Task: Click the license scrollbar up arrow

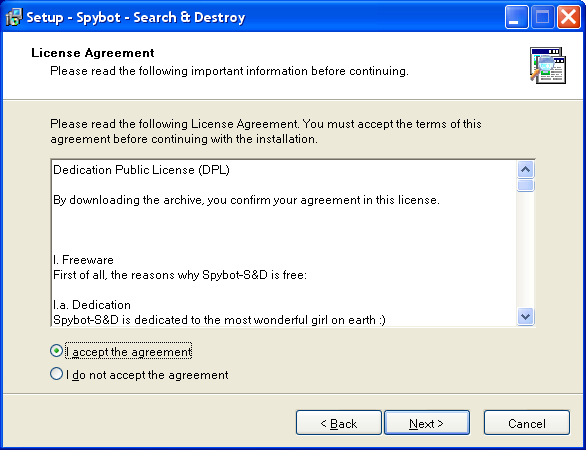Action: click(x=525, y=170)
